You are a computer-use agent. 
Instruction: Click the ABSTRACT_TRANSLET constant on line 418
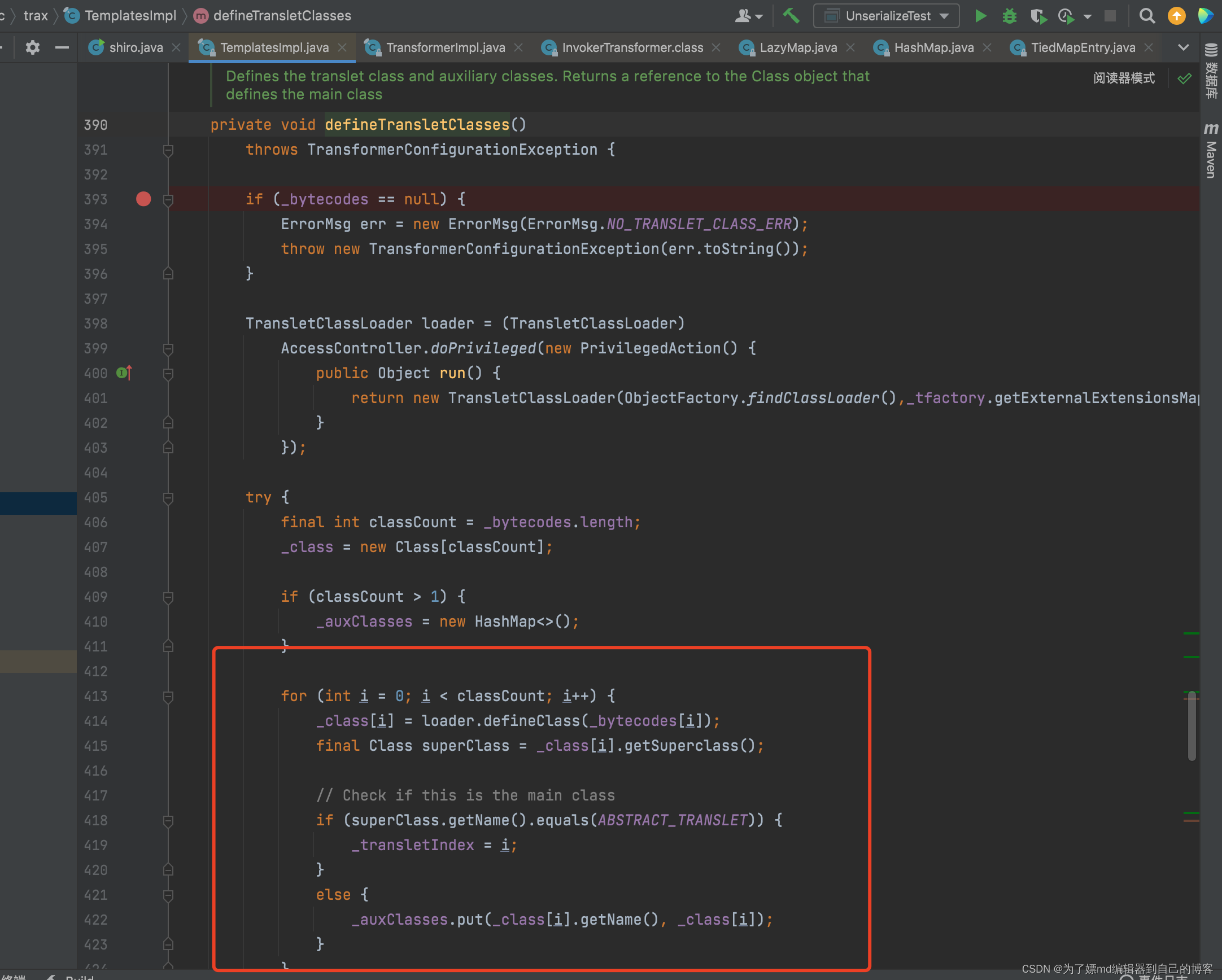(x=673, y=820)
